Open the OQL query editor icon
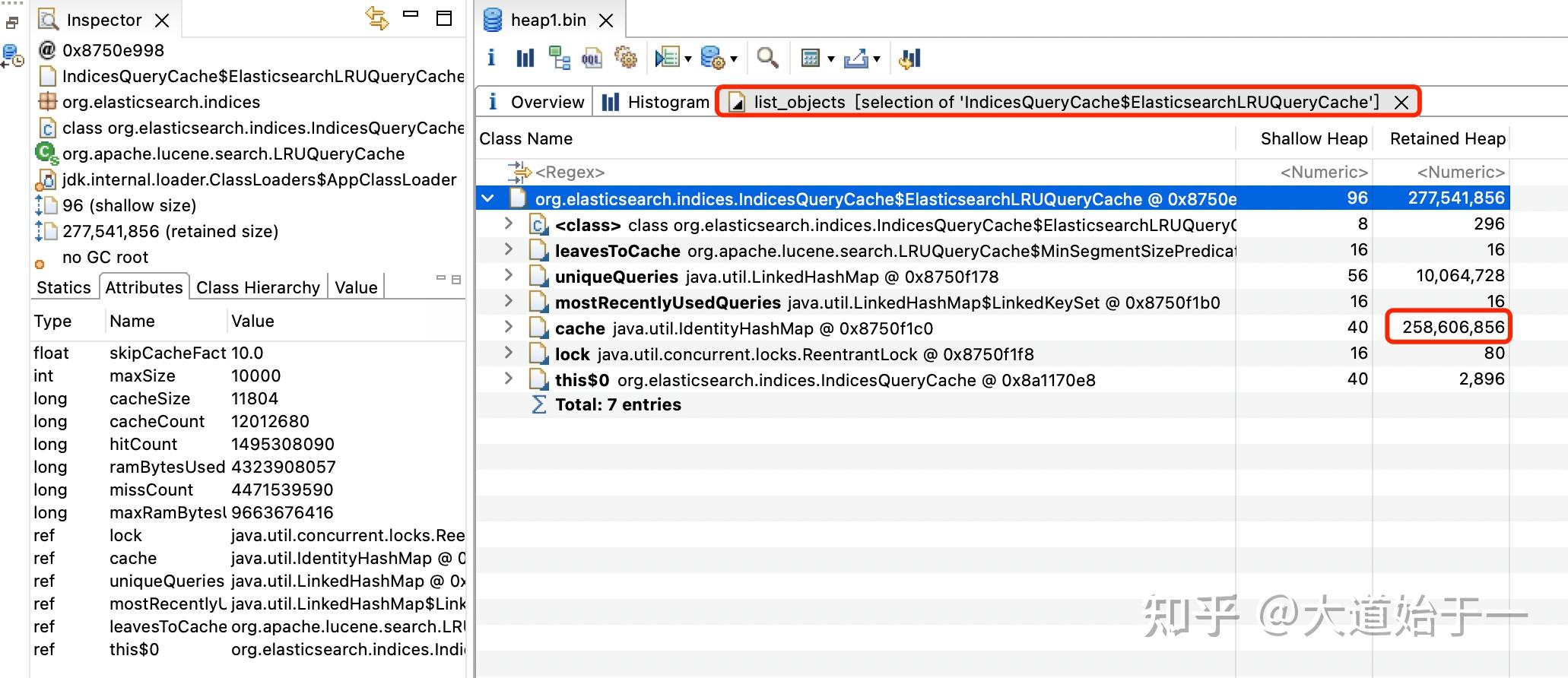This screenshot has width=1568, height=678. pos(592,58)
